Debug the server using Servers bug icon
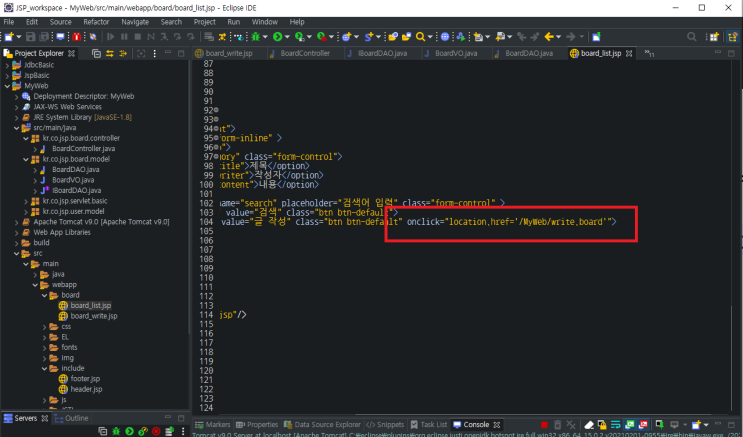743x437 pixels. [116, 431]
